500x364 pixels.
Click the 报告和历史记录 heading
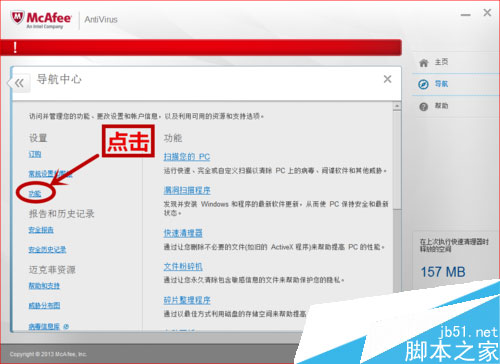click(62, 214)
